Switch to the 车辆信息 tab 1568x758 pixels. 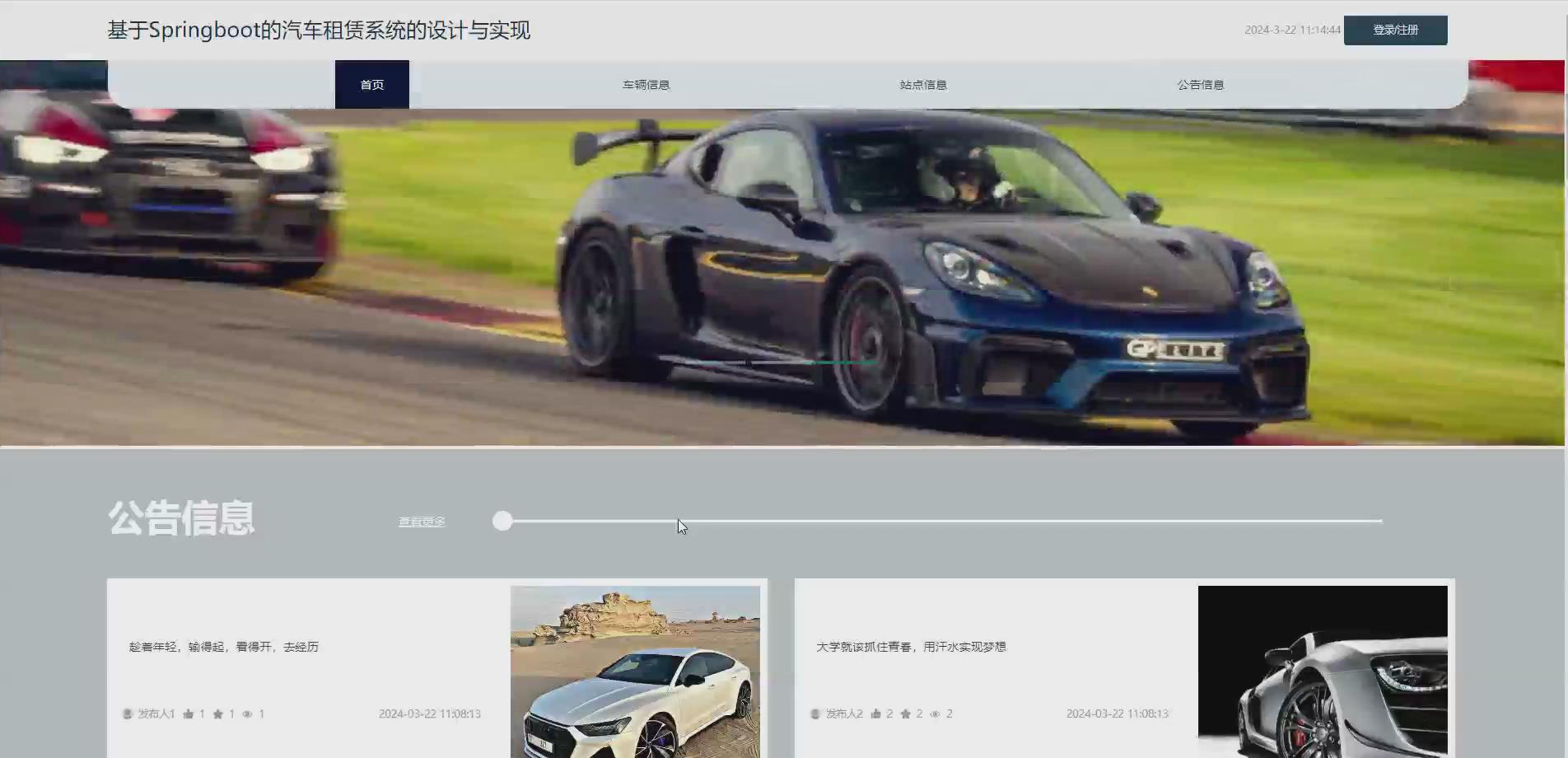point(646,84)
